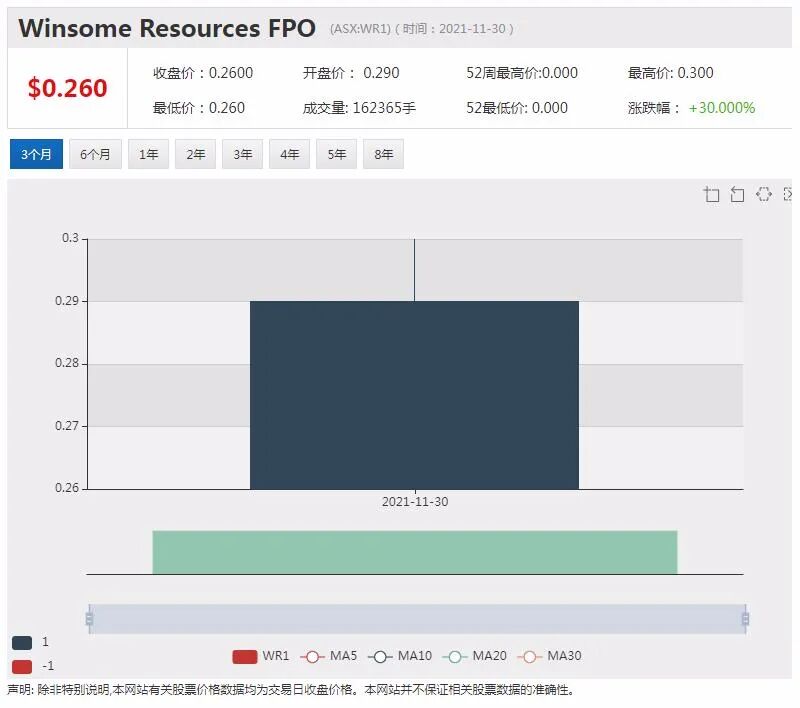
Task: Click the 收盘价：0.2600 value
Action: tap(203, 73)
